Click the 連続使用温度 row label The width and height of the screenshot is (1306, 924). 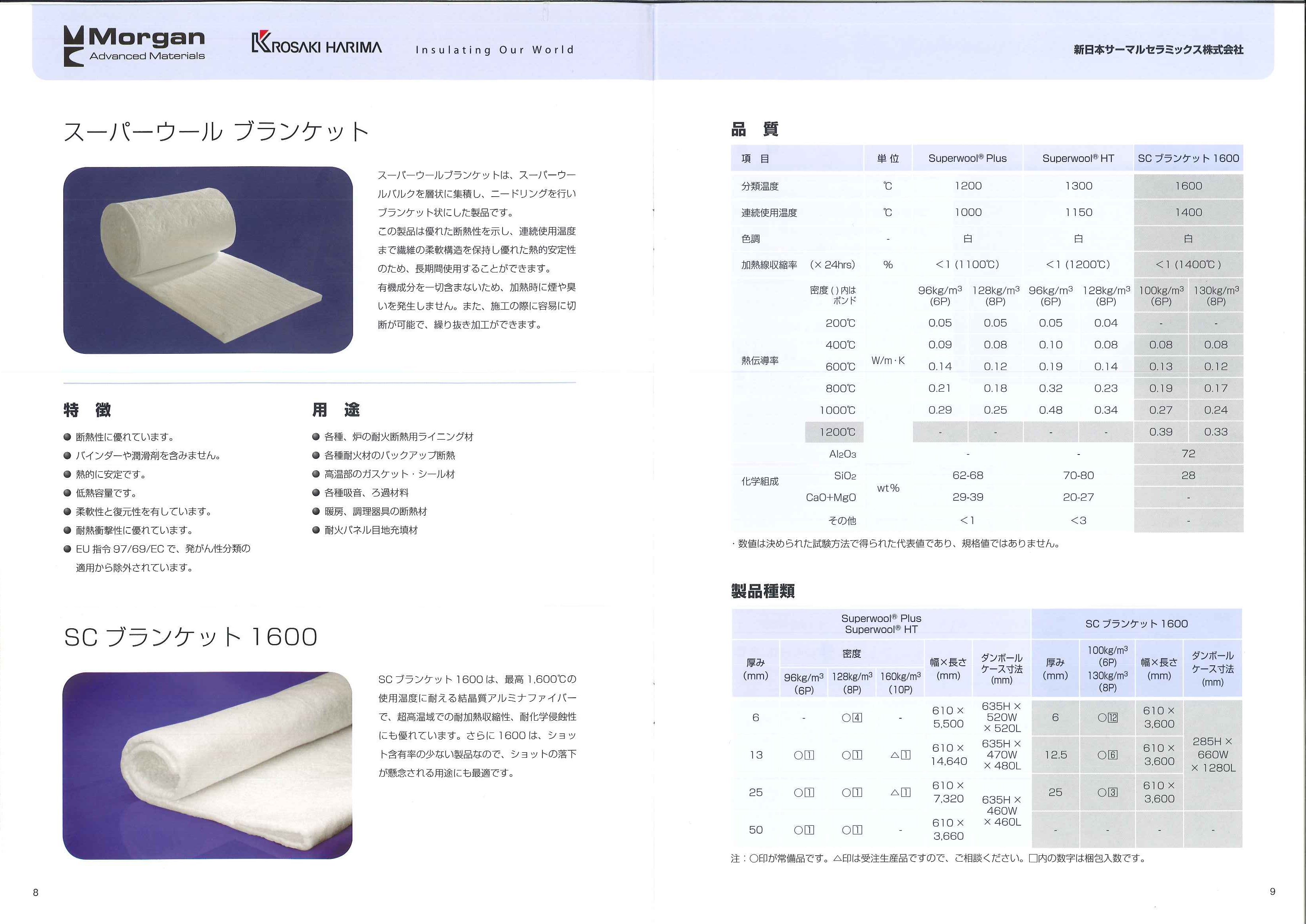point(769,213)
